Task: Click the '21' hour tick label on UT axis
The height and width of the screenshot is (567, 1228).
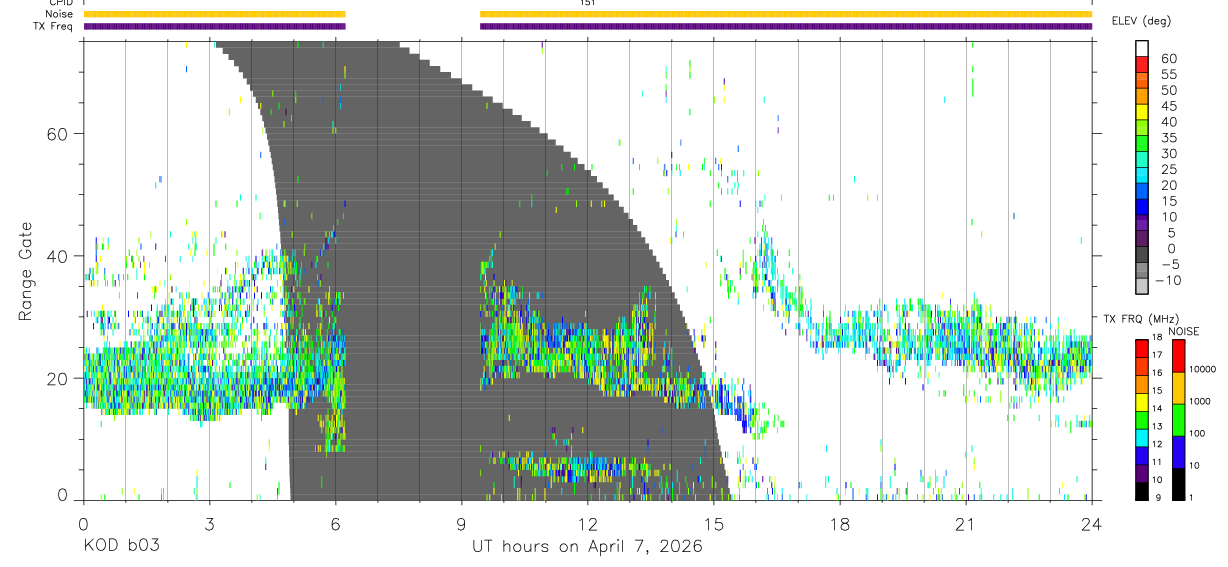Action: tap(965, 523)
